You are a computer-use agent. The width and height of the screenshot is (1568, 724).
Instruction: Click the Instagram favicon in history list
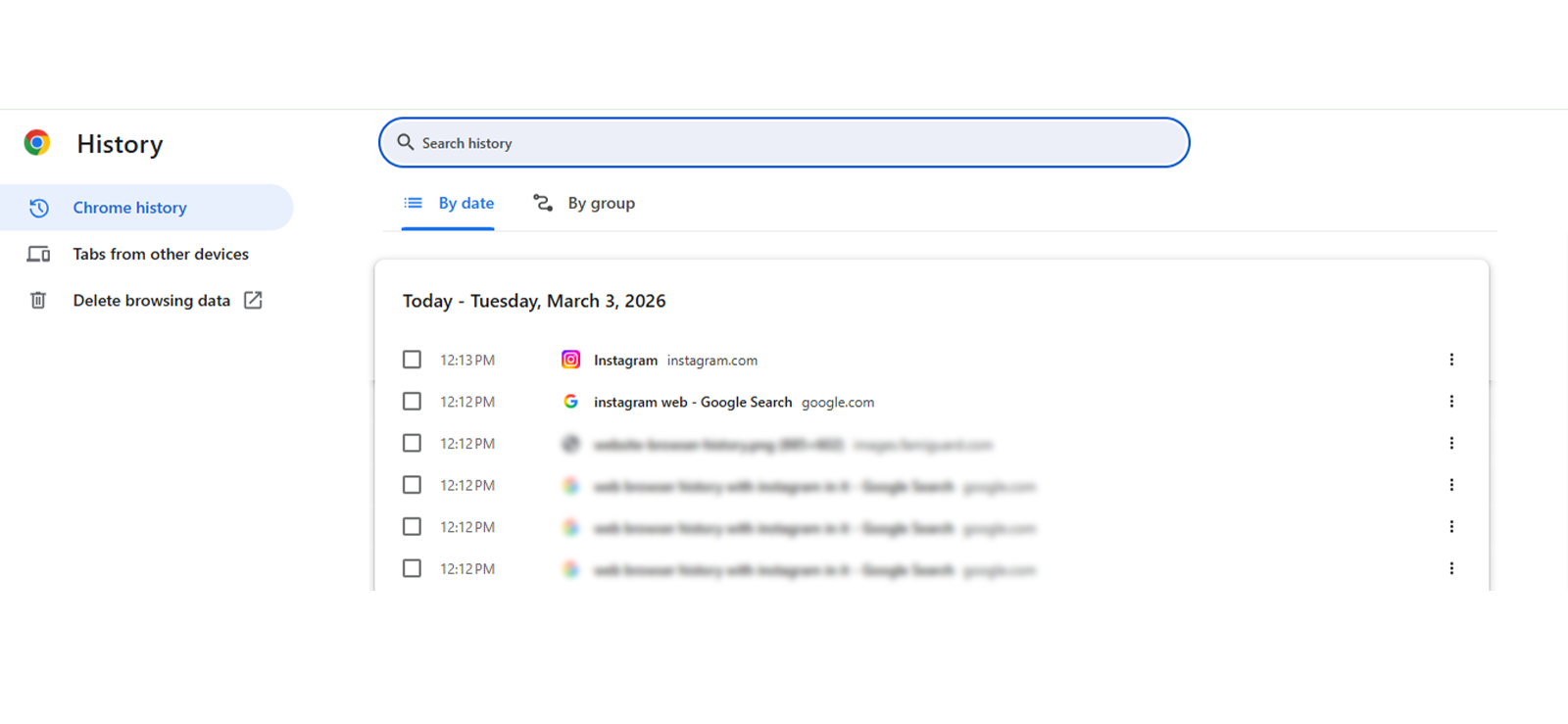(x=570, y=360)
